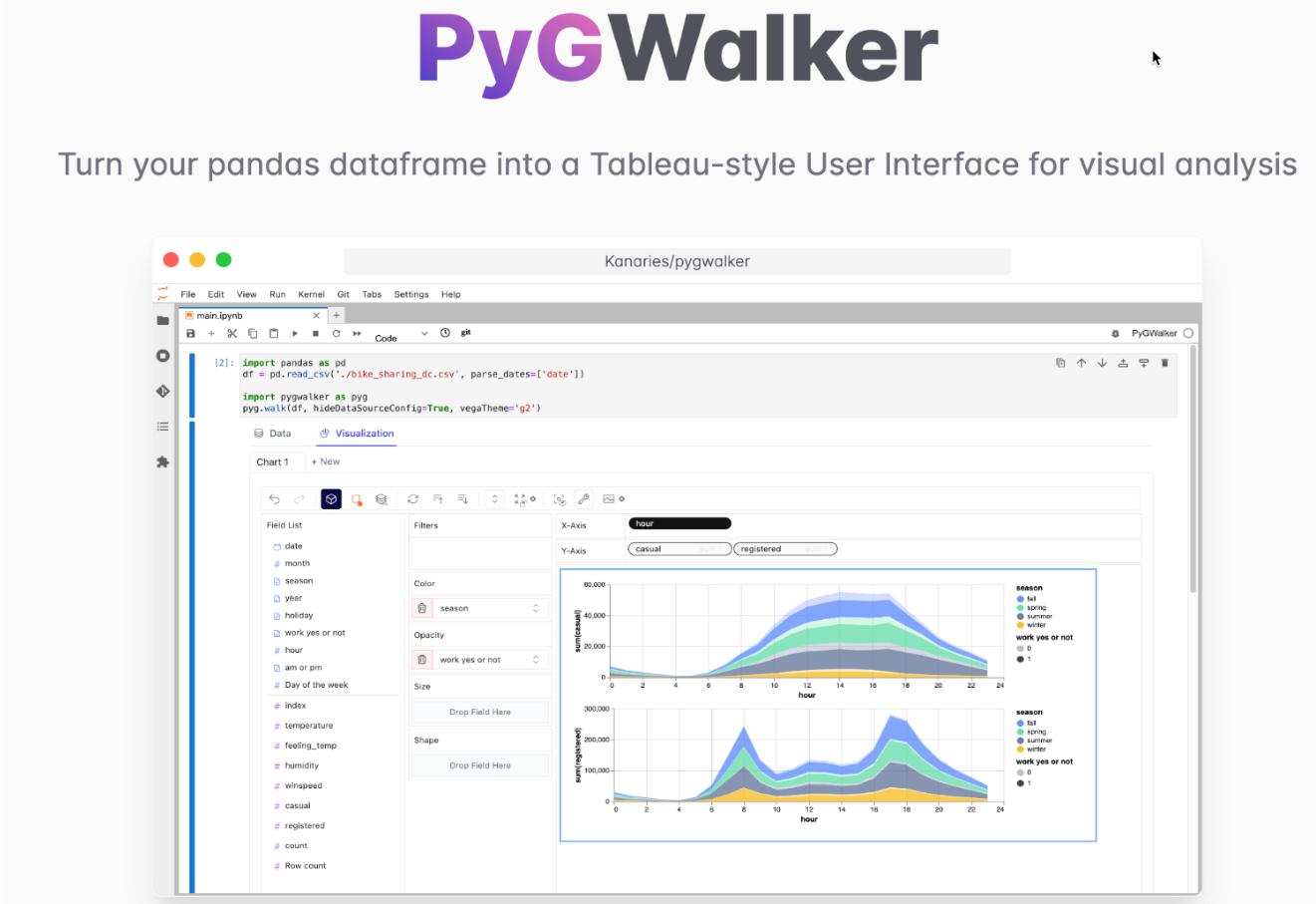Select the Visualization tab
Viewport: 1316px width, 904px height.
(357, 434)
